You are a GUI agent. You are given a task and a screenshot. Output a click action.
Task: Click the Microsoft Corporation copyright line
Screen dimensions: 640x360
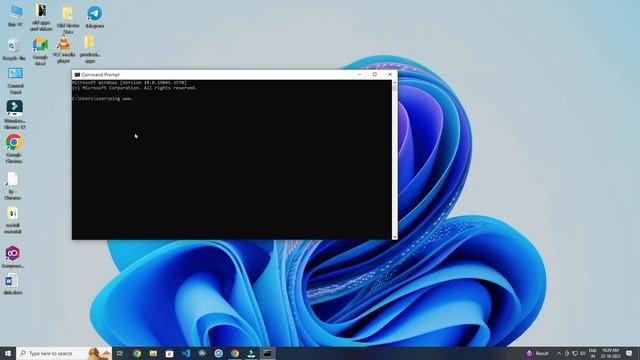pyautogui.click(x=135, y=88)
